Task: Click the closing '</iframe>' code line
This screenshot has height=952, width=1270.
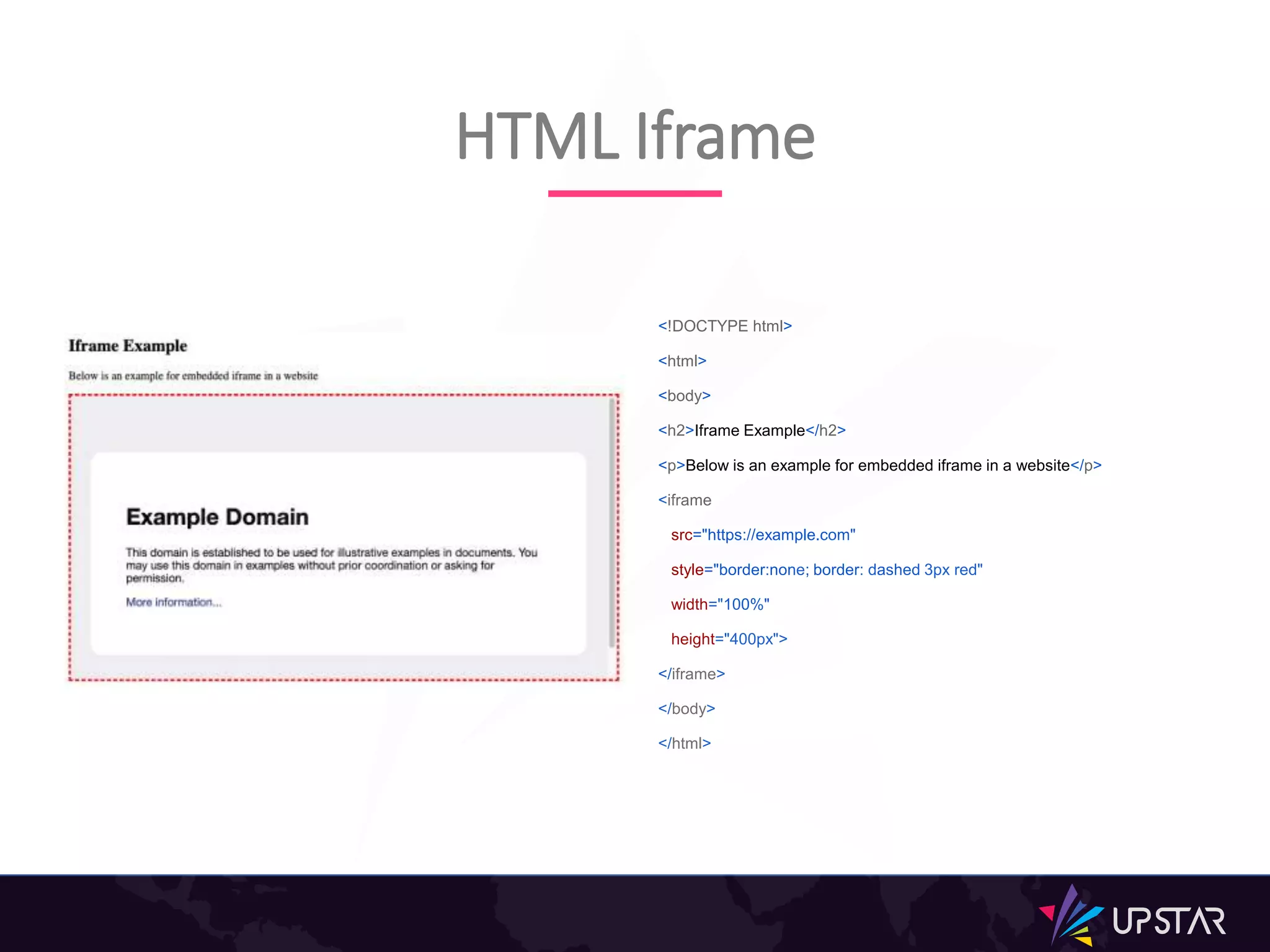Action: pos(691,674)
